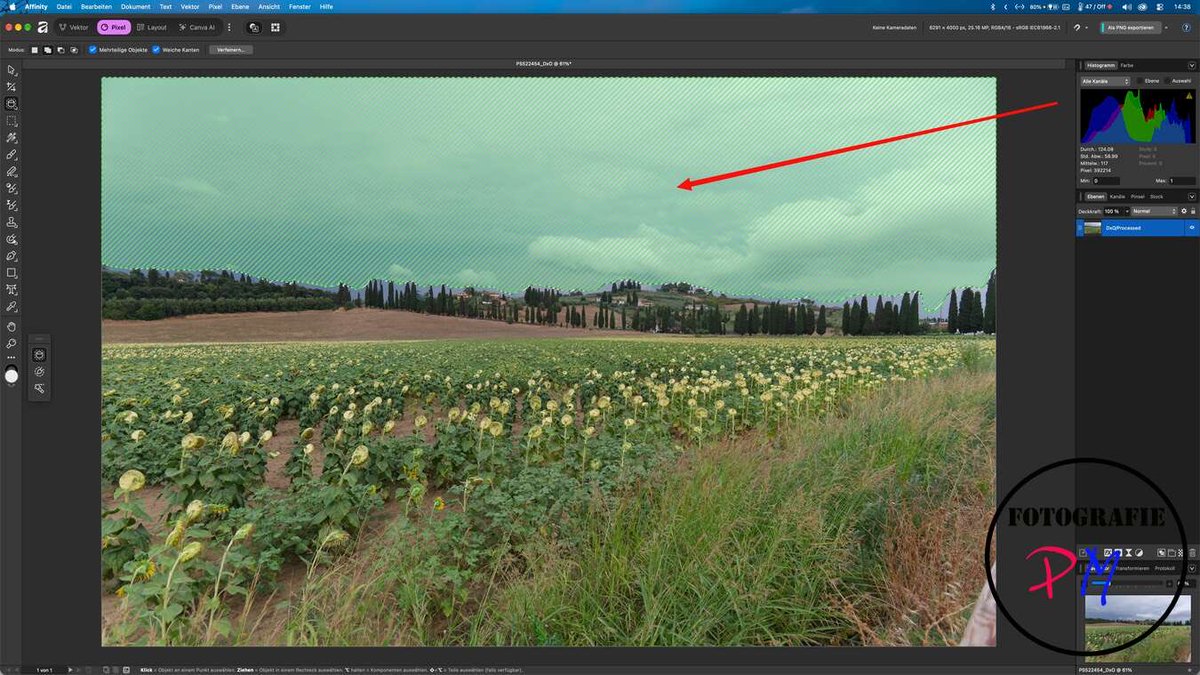The height and width of the screenshot is (675, 1200).
Task: Expand the Histogramm panel options chevron
Action: (x=1192, y=66)
